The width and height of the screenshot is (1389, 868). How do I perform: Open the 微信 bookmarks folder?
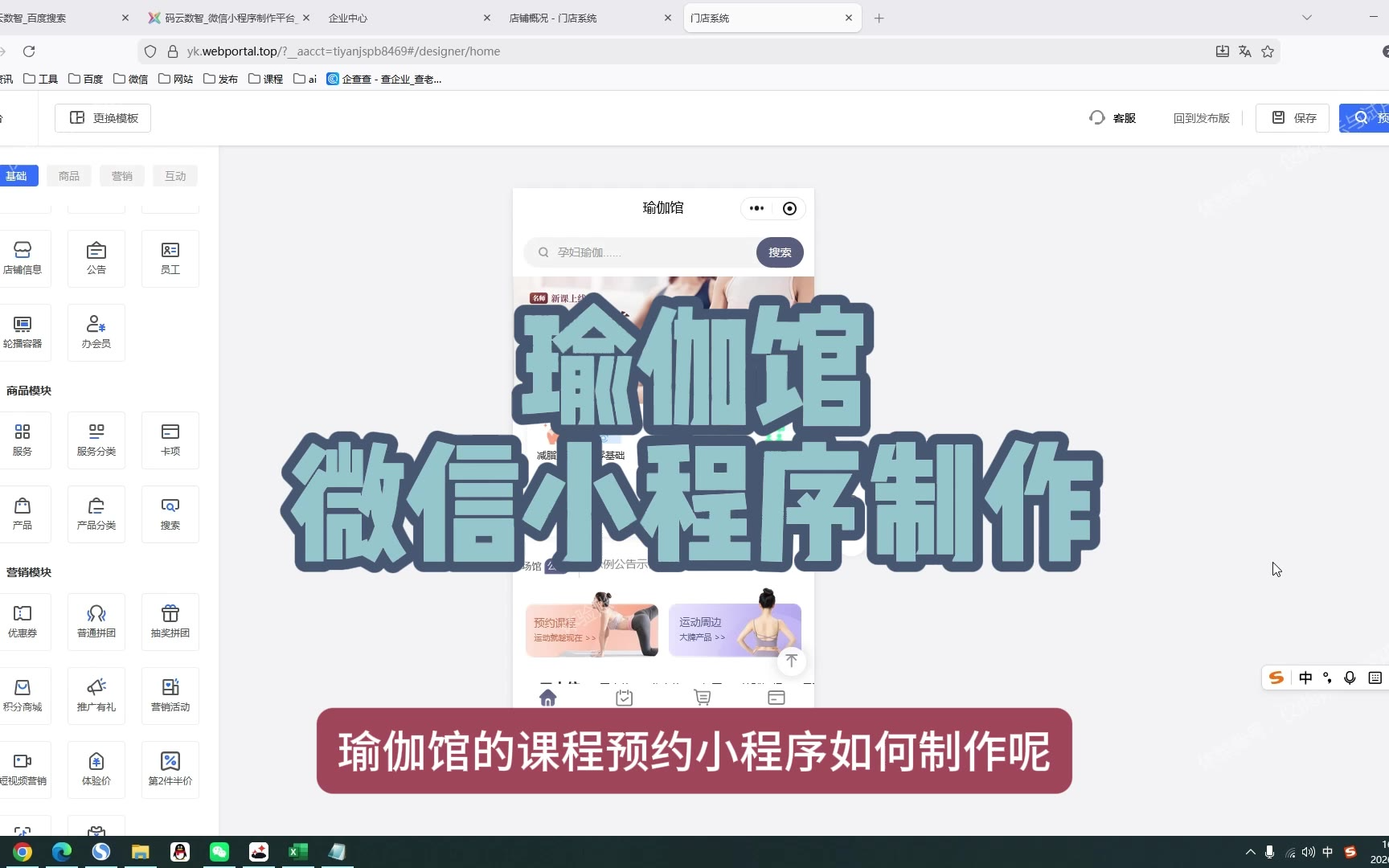131,79
